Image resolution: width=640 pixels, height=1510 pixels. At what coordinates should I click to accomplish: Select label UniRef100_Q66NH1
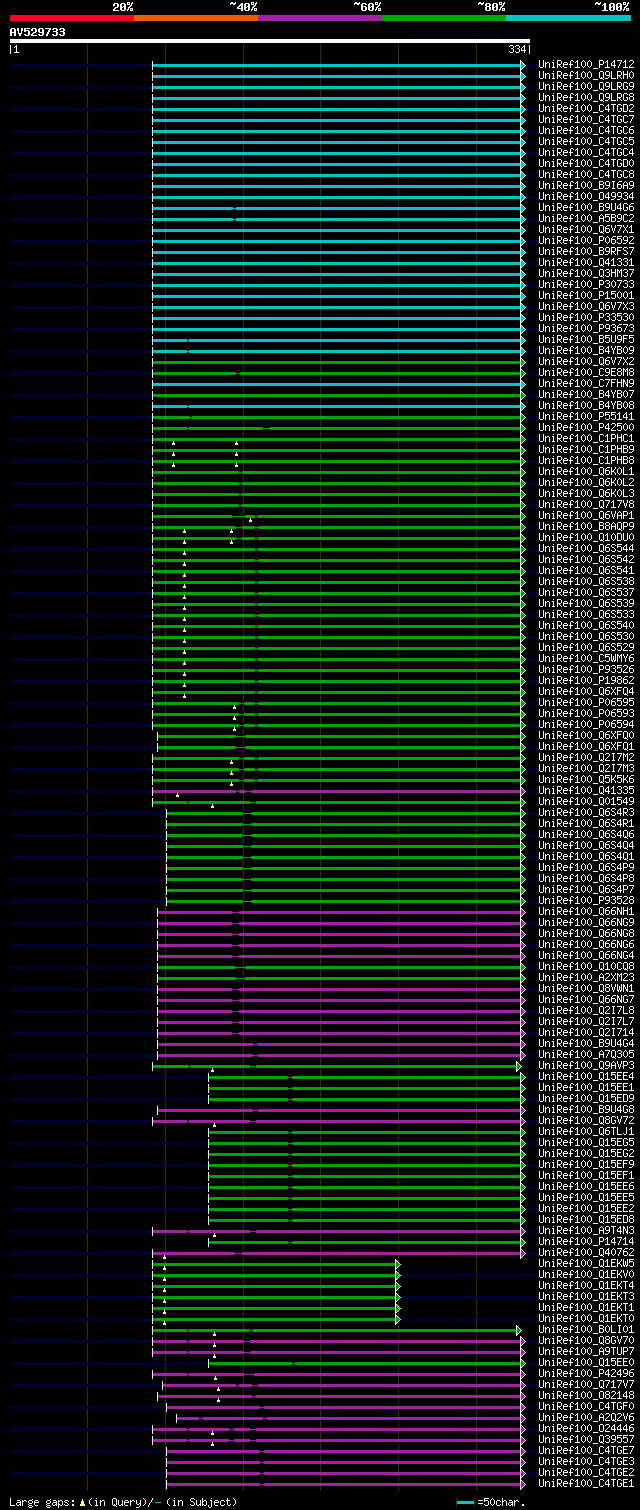click(x=586, y=911)
